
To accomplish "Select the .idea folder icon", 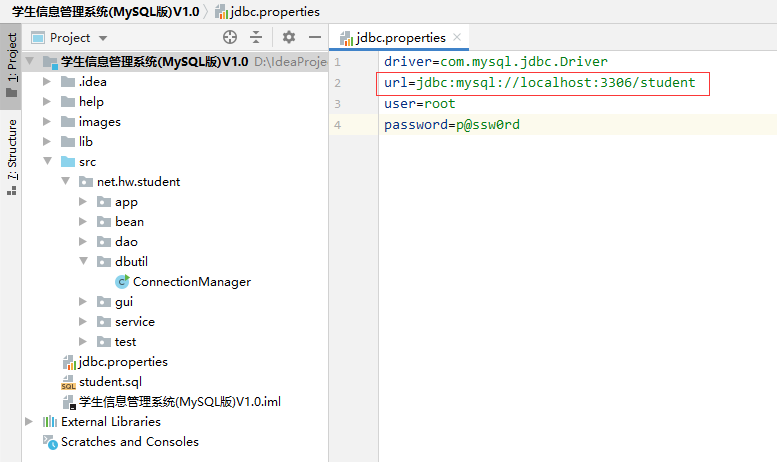I will tap(68, 81).
